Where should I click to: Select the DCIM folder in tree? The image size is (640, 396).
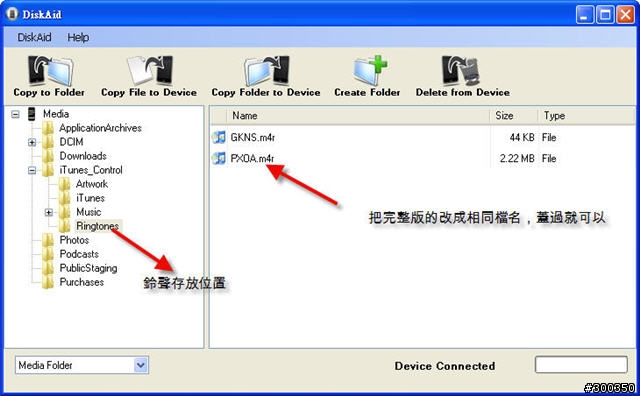tap(71, 142)
